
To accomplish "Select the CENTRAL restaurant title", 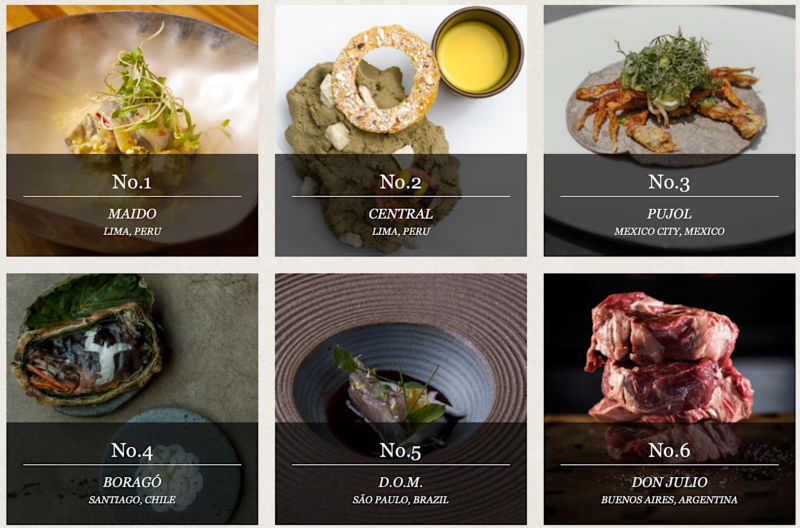I will pyautogui.click(x=401, y=214).
